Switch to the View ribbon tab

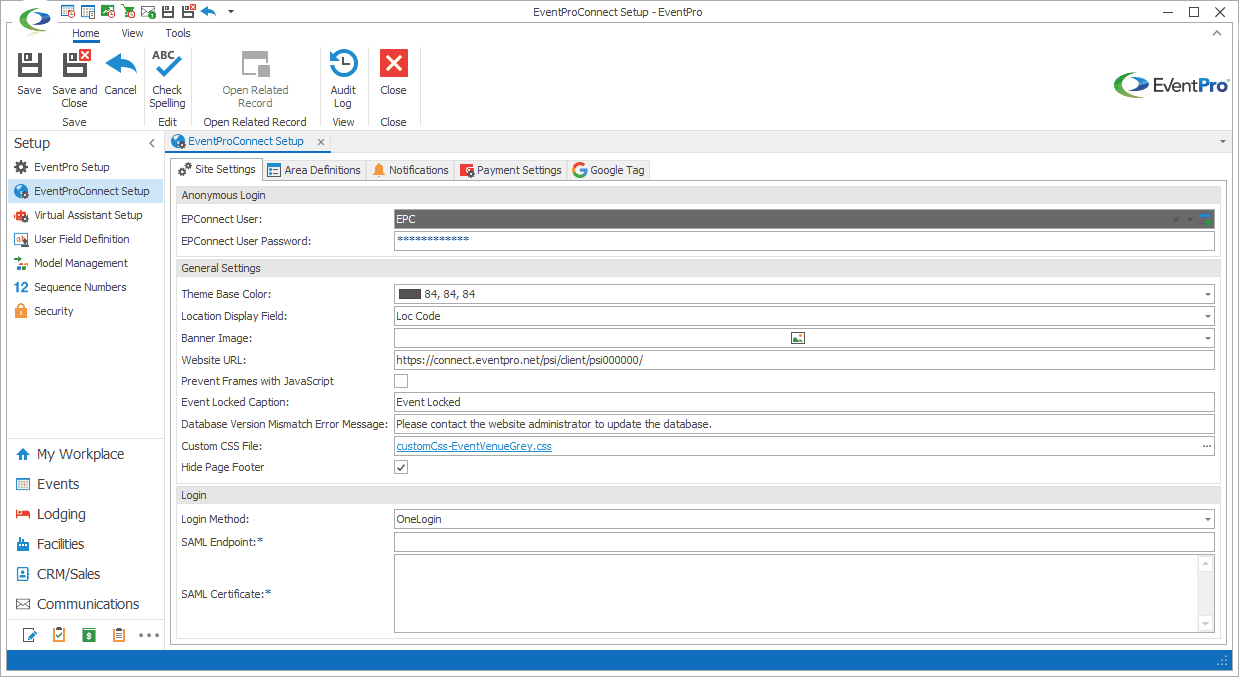pyautogui.click(x=132, y=33)
